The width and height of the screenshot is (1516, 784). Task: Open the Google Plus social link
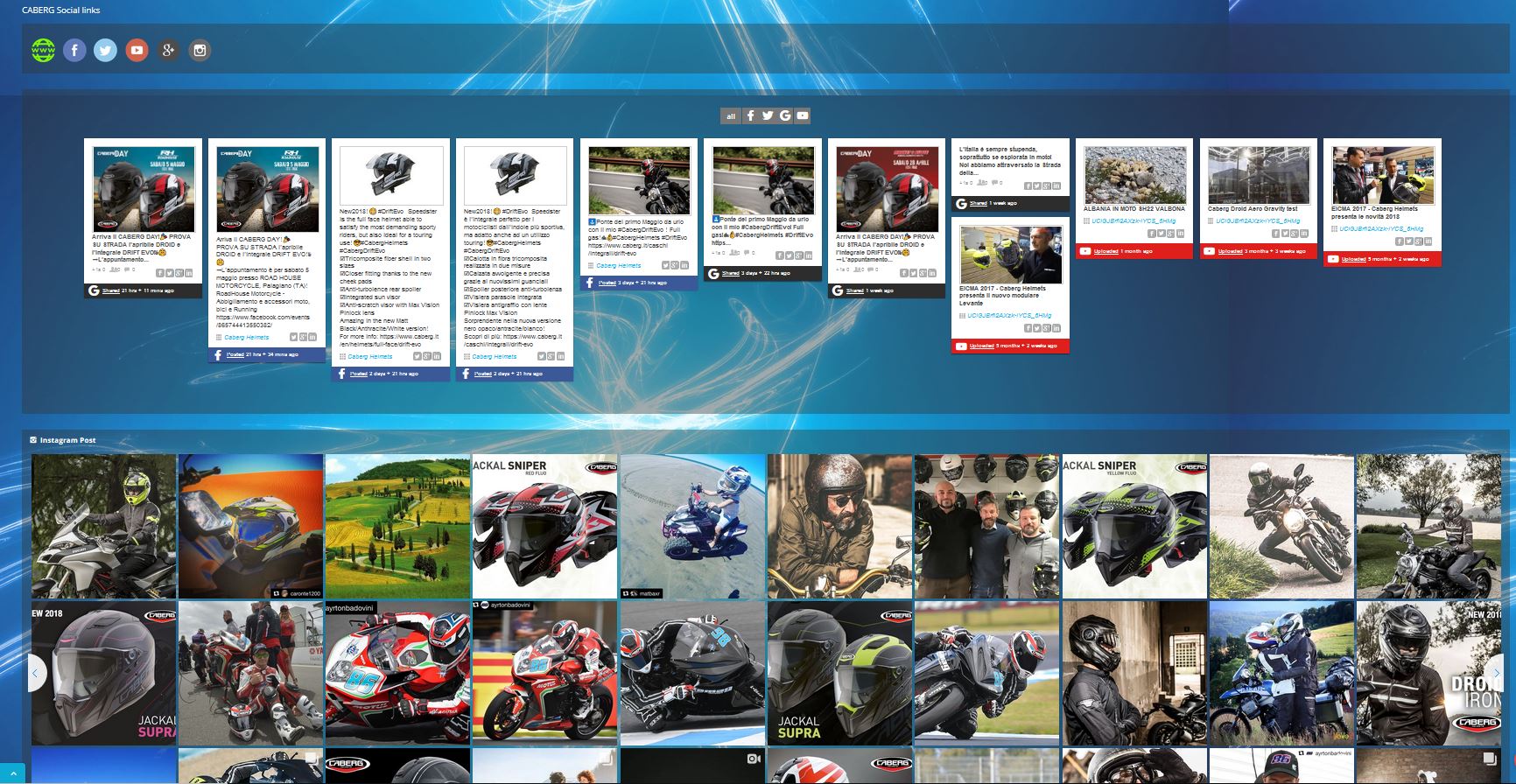[168, 51]
